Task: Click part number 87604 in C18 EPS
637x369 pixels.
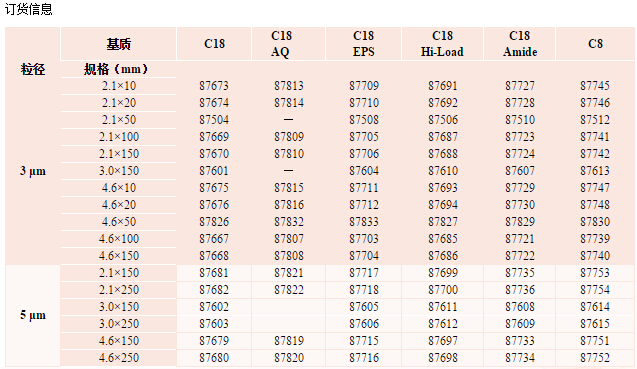Action: [x=364, y=171]
